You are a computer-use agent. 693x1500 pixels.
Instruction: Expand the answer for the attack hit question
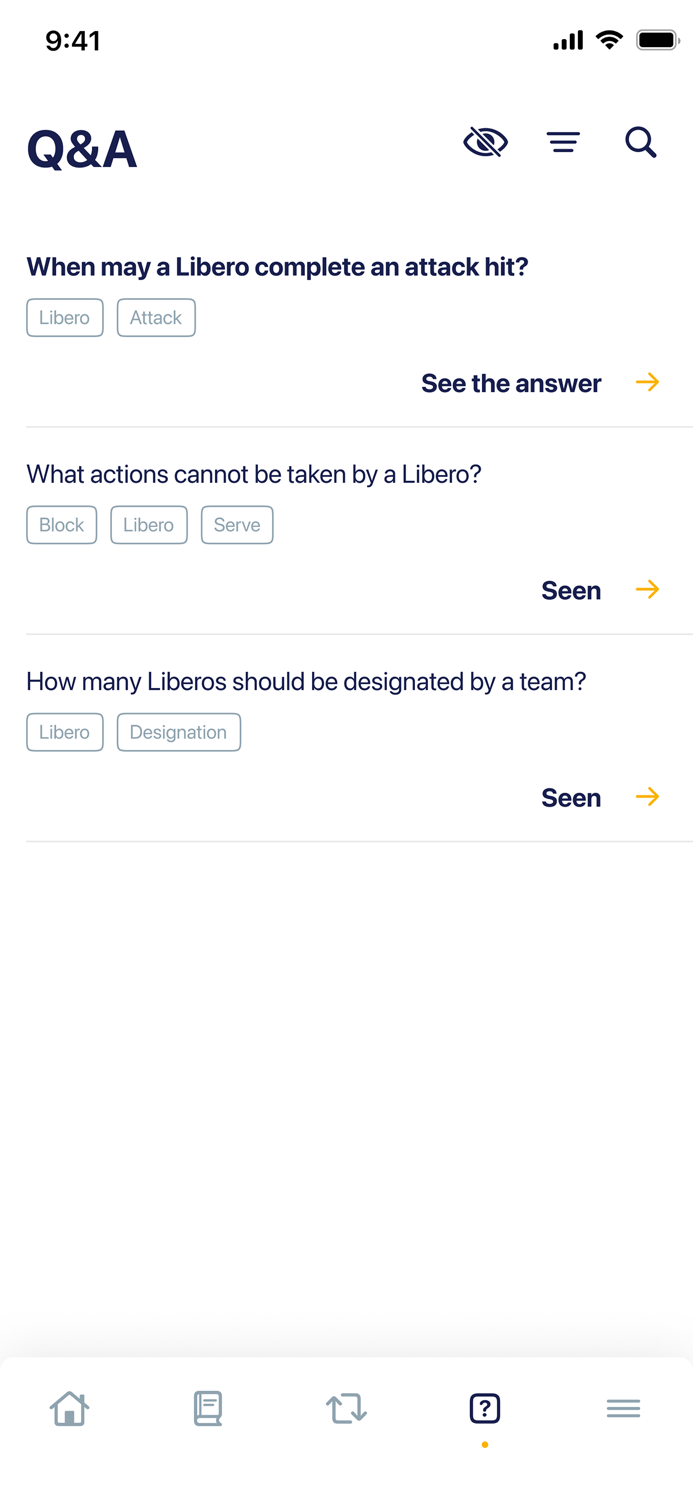(511, 383)
